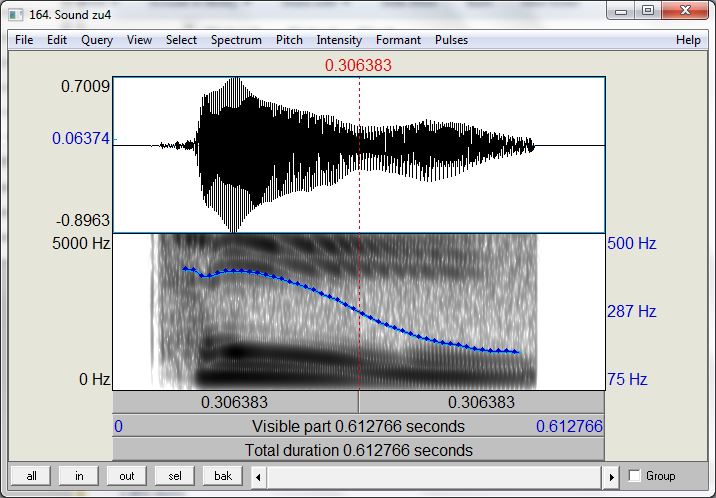Screen dimensions: 716x498
Task: Click the first blue pitch contour point
Action: click(185, 269)
